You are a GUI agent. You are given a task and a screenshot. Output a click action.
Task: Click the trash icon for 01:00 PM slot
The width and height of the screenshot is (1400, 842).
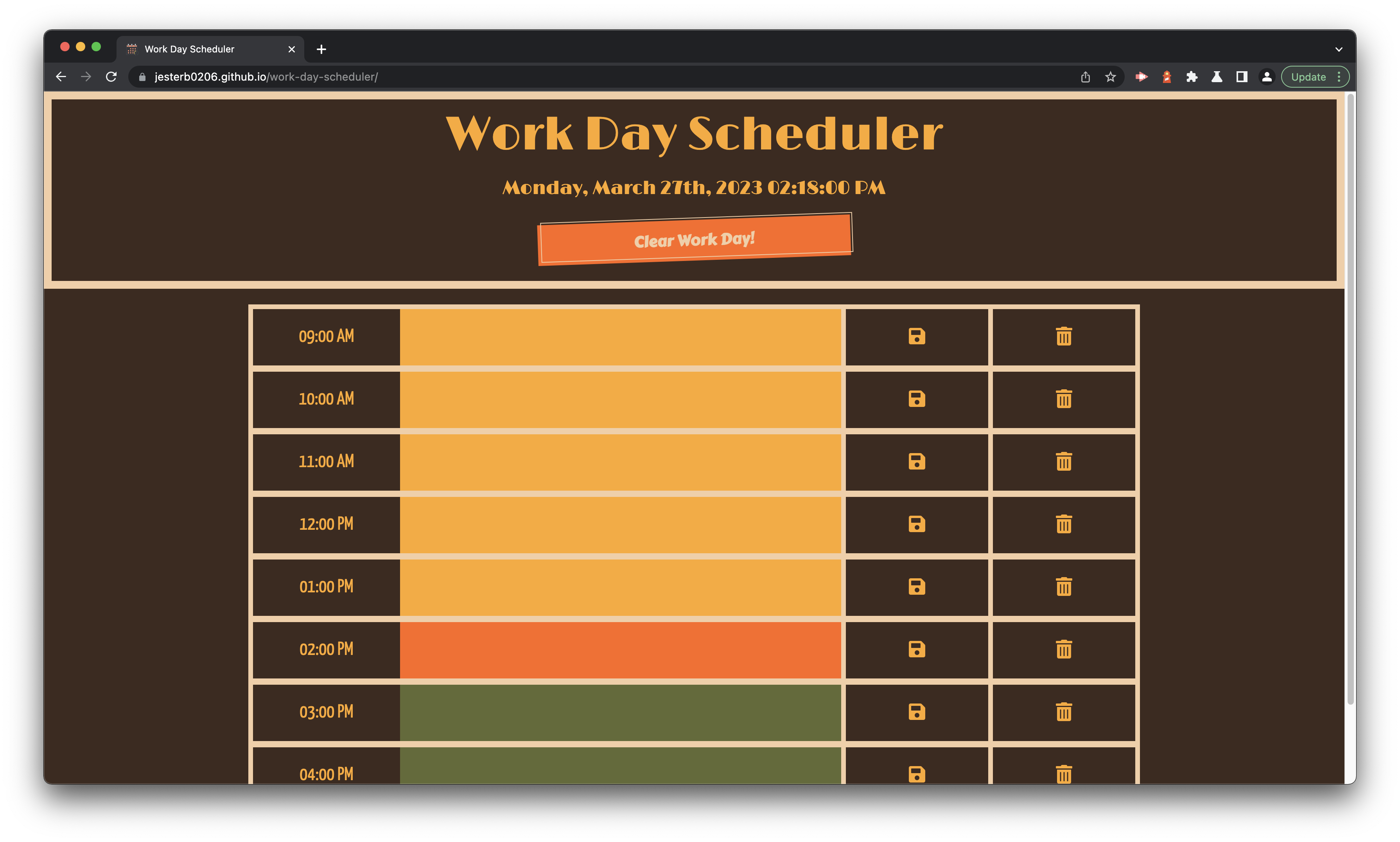[1062, 586]
